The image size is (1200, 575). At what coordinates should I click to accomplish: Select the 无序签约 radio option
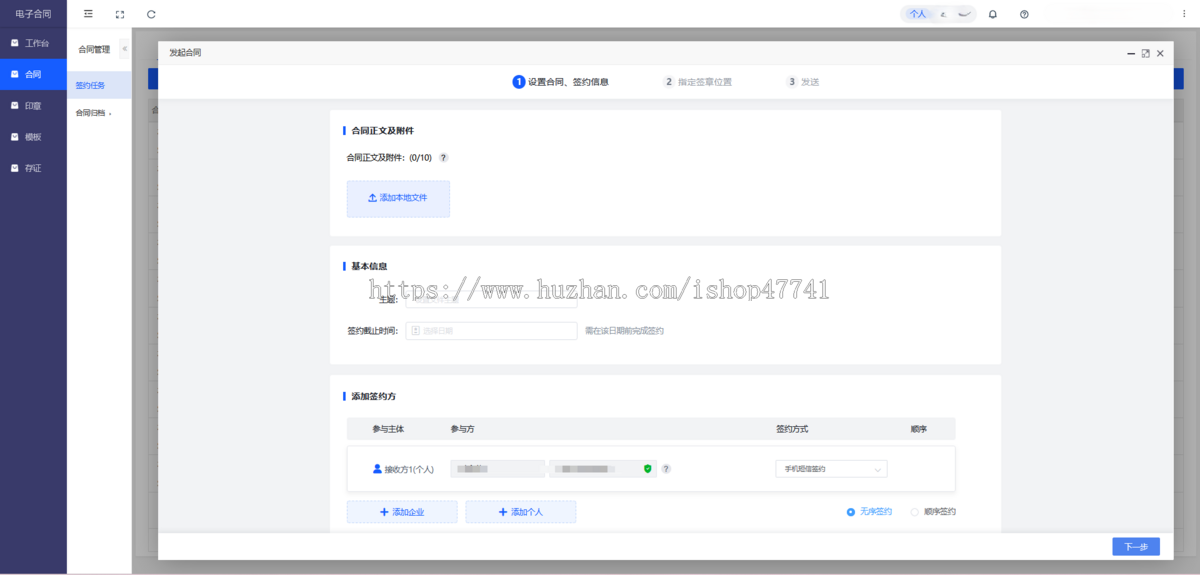click(x=869, y=512)
